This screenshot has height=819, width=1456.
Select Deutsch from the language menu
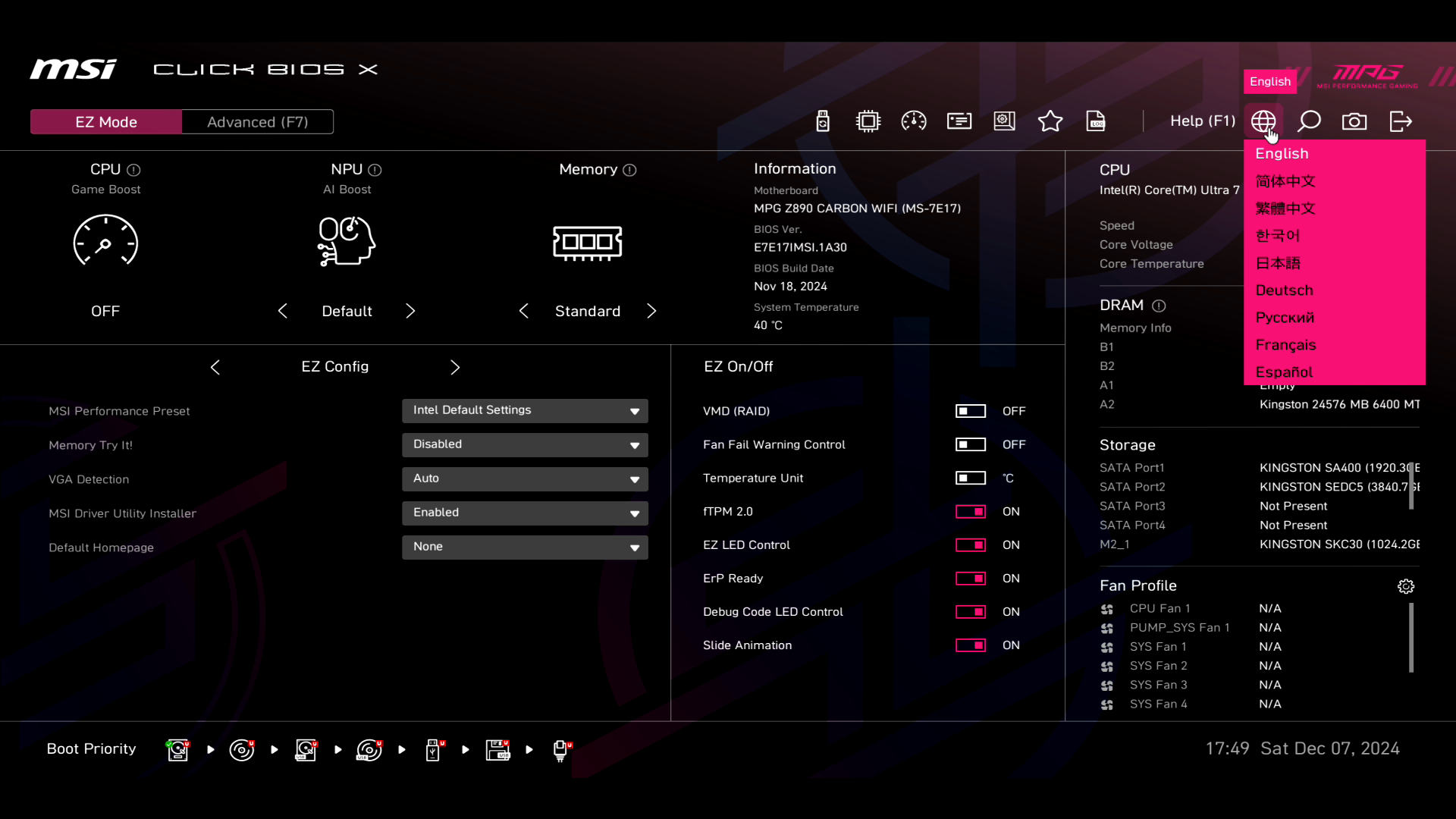click(x=1284, y=290)
